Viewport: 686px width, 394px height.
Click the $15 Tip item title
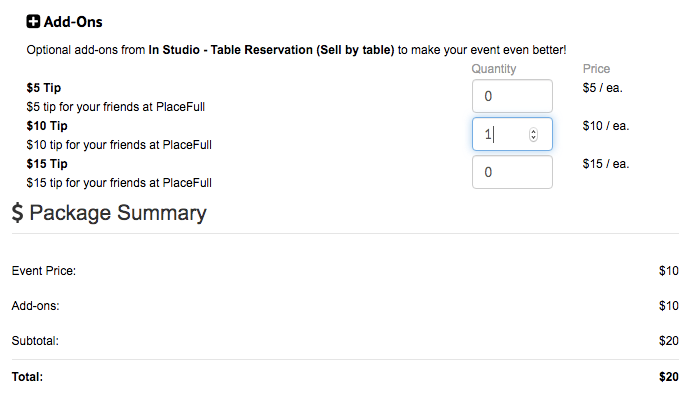pyautogui.click(x=47, y=164)
